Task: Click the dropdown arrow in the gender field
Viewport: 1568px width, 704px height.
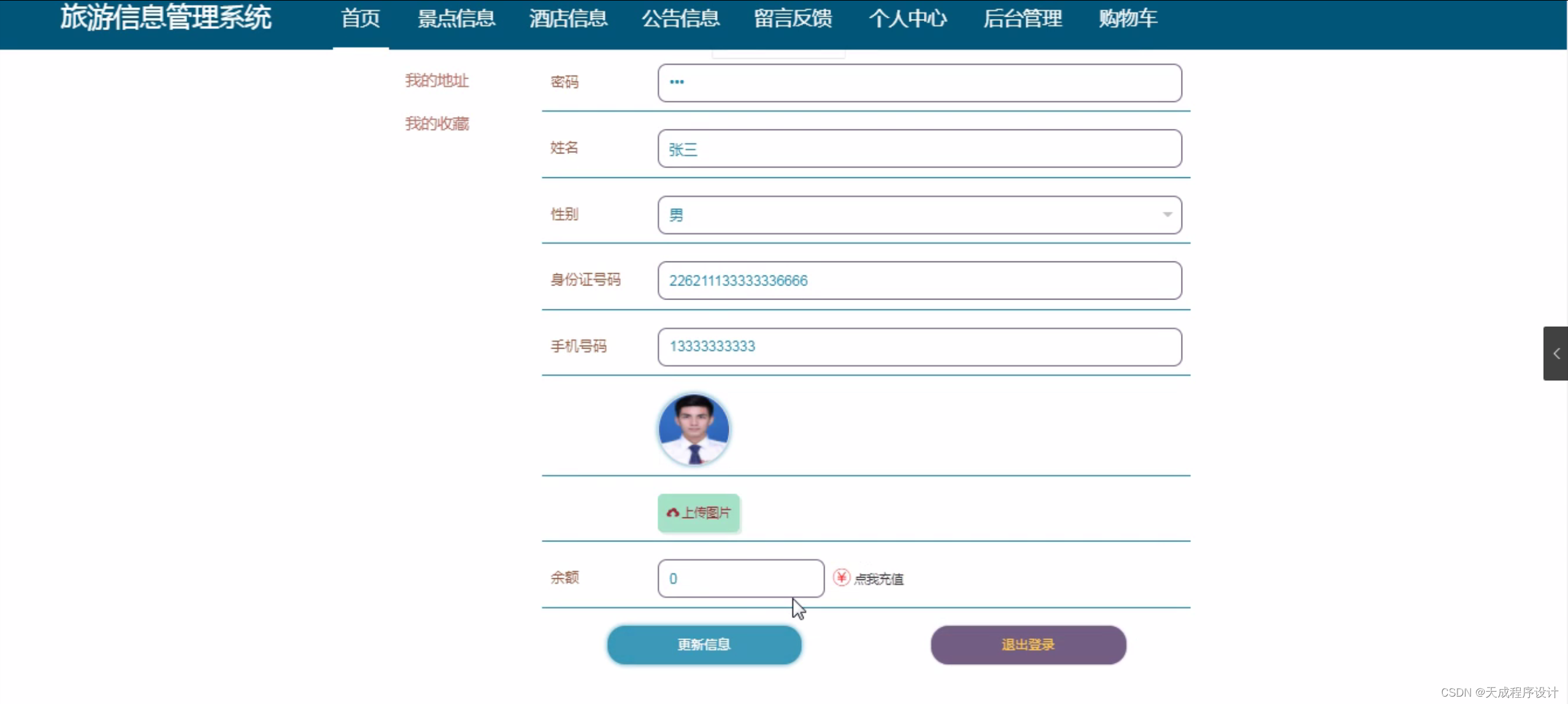Action: point(1166,215)
